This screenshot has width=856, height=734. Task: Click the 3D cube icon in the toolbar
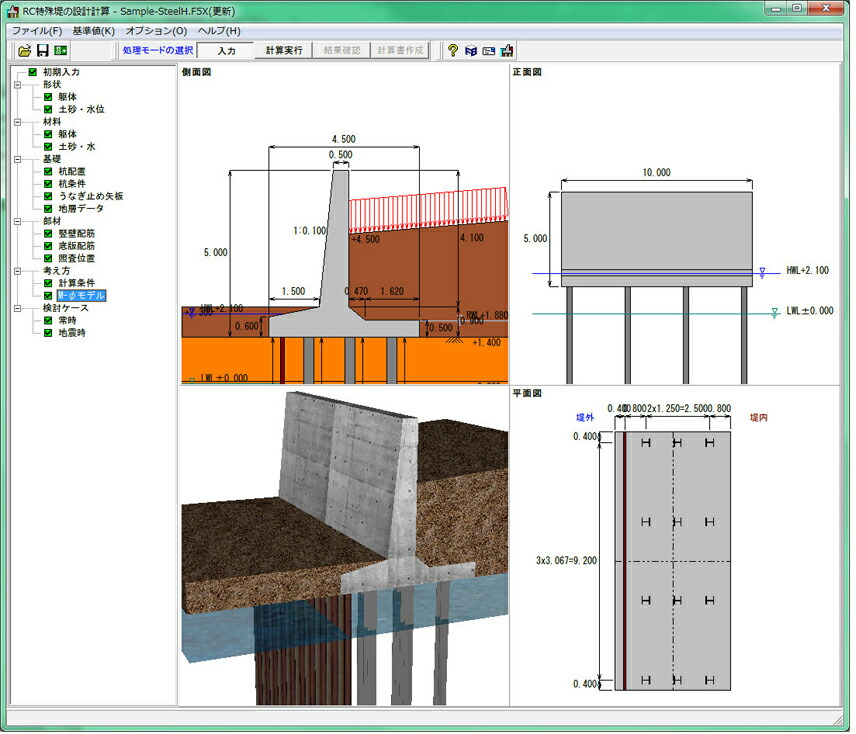pyautogui.click(x=471, y=51)
